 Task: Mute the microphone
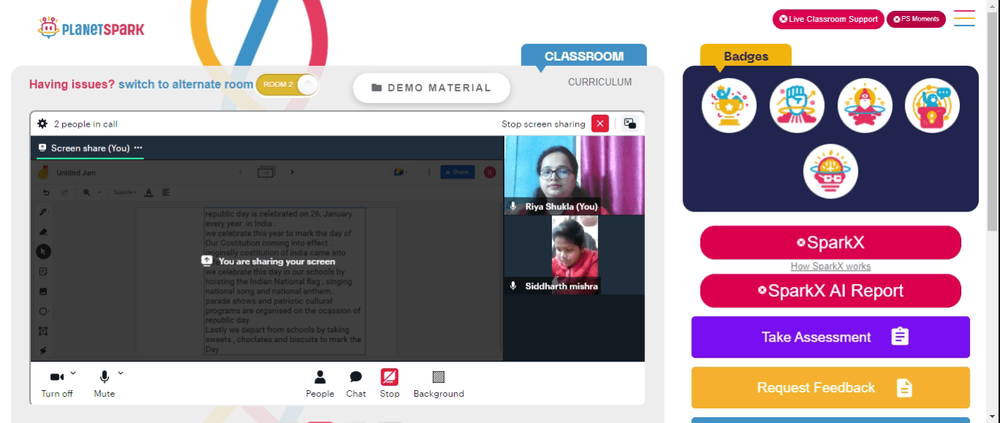click(x=105, y=377)
